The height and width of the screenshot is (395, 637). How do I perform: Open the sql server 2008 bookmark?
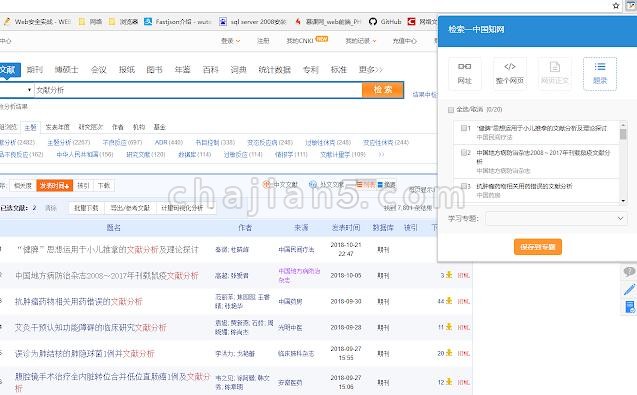pyautogui.click(x=252, y=22)
